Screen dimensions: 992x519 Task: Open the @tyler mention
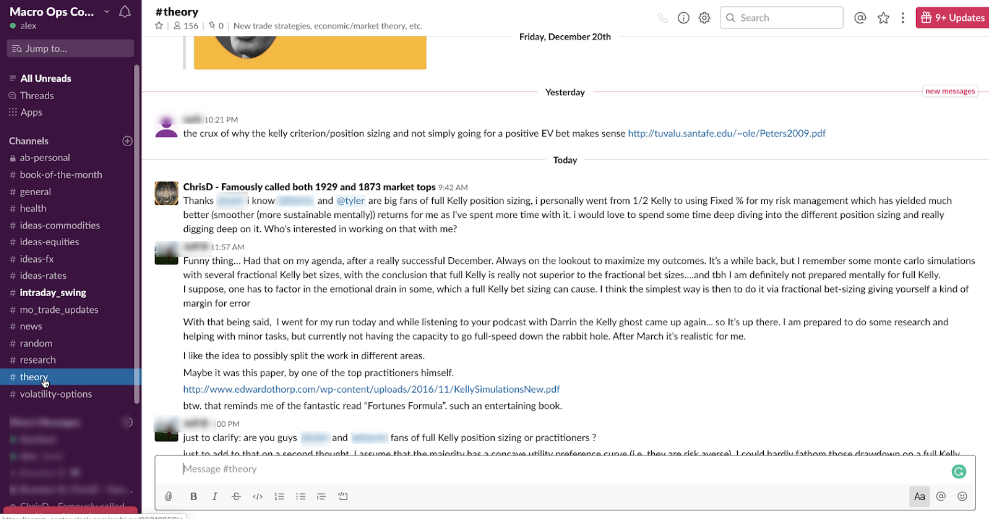coord(350,201)
